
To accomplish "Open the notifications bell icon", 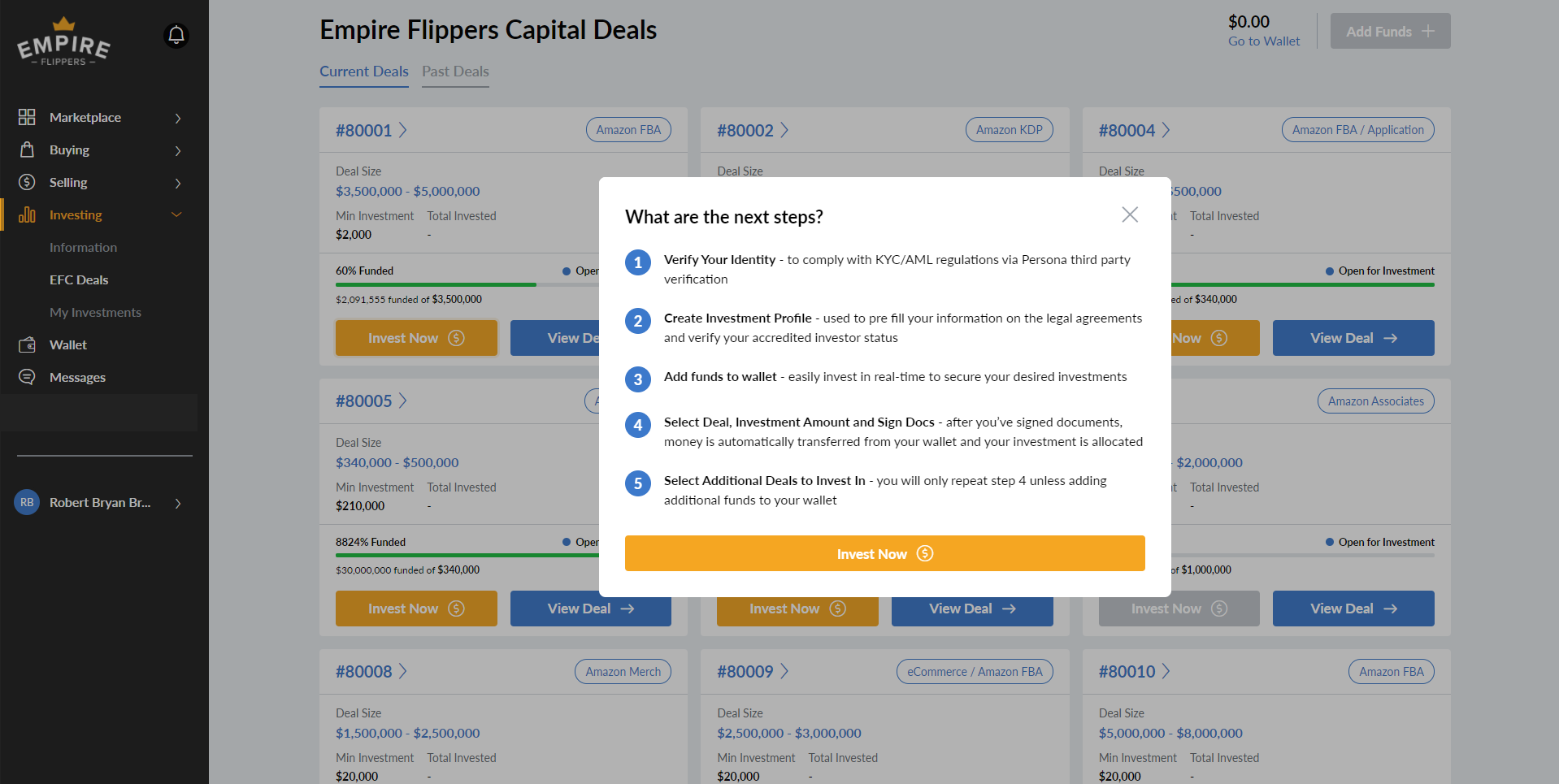I will coord(176,35).
